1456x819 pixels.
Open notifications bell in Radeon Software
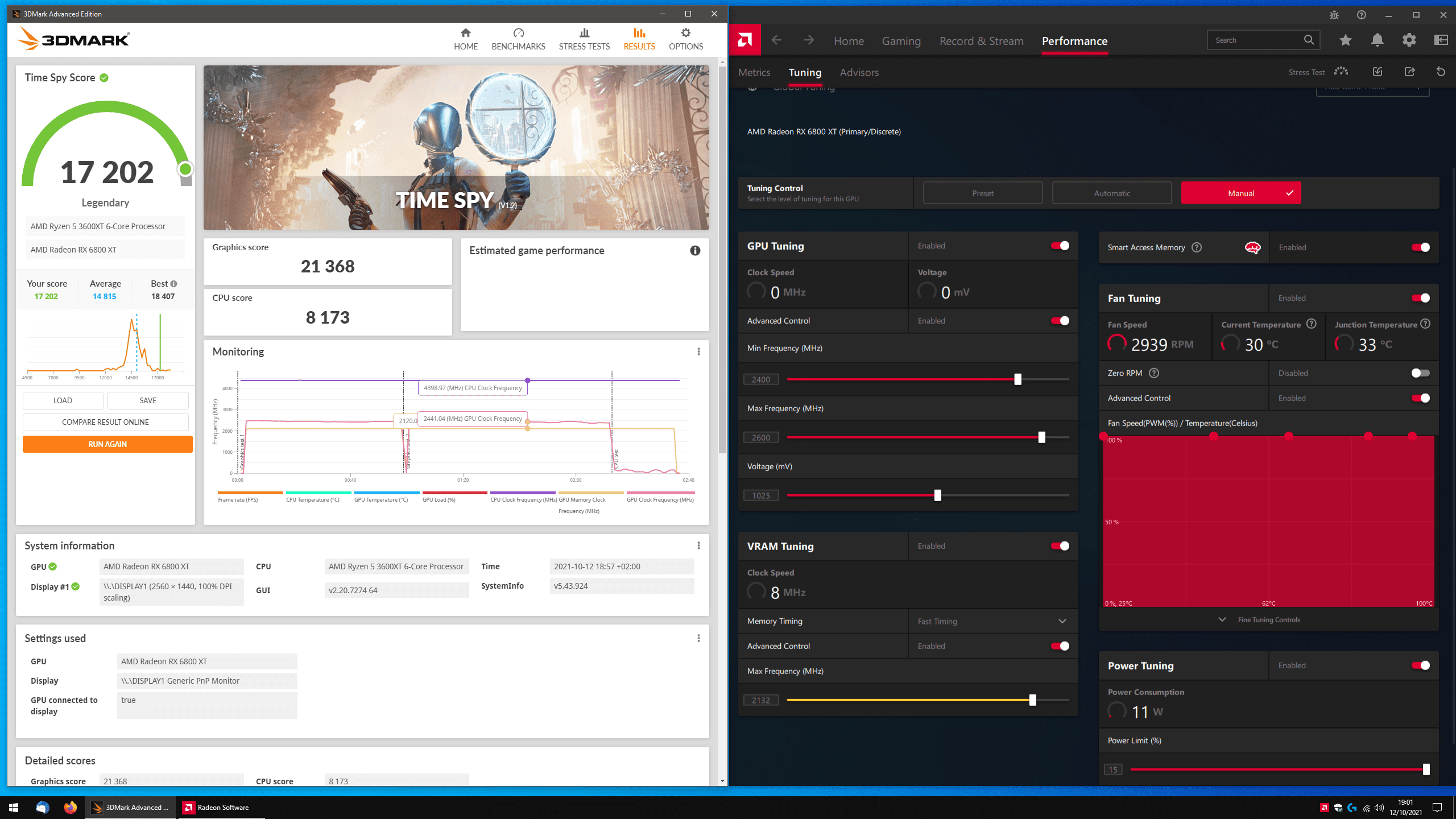1377,40
